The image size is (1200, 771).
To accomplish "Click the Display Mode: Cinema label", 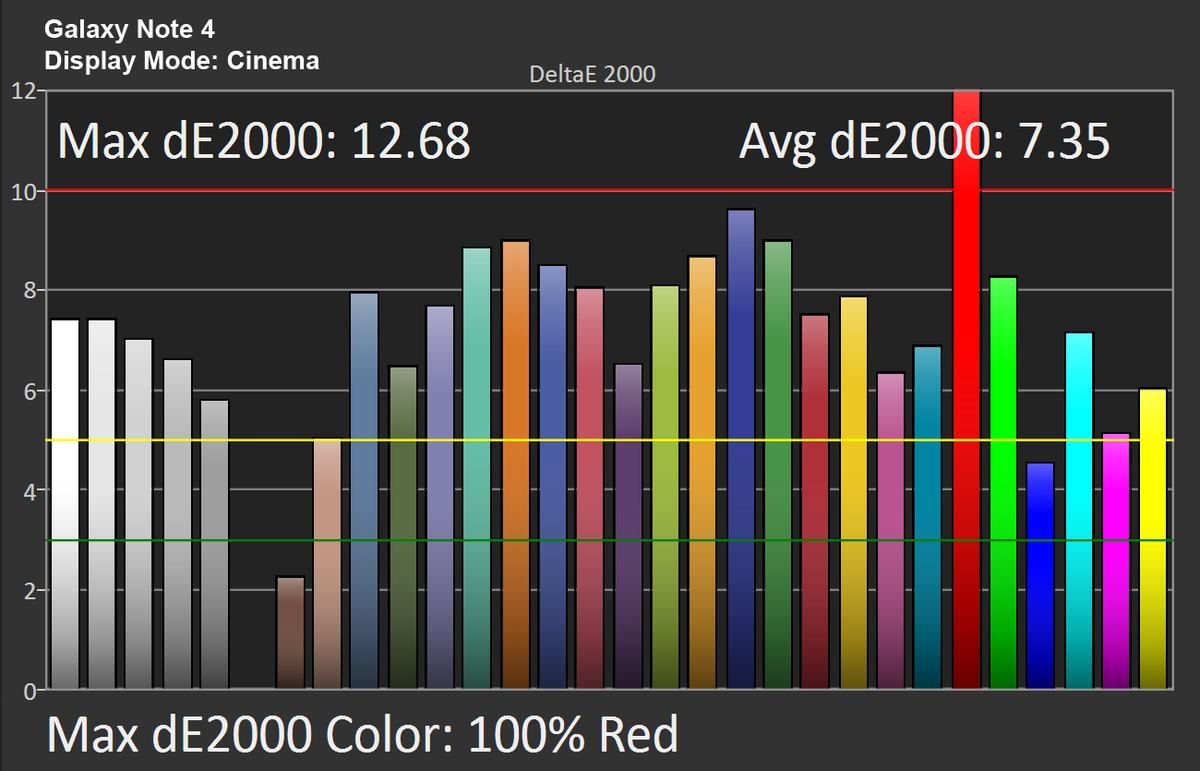I will pyautogui.click(x=182, y=61).
